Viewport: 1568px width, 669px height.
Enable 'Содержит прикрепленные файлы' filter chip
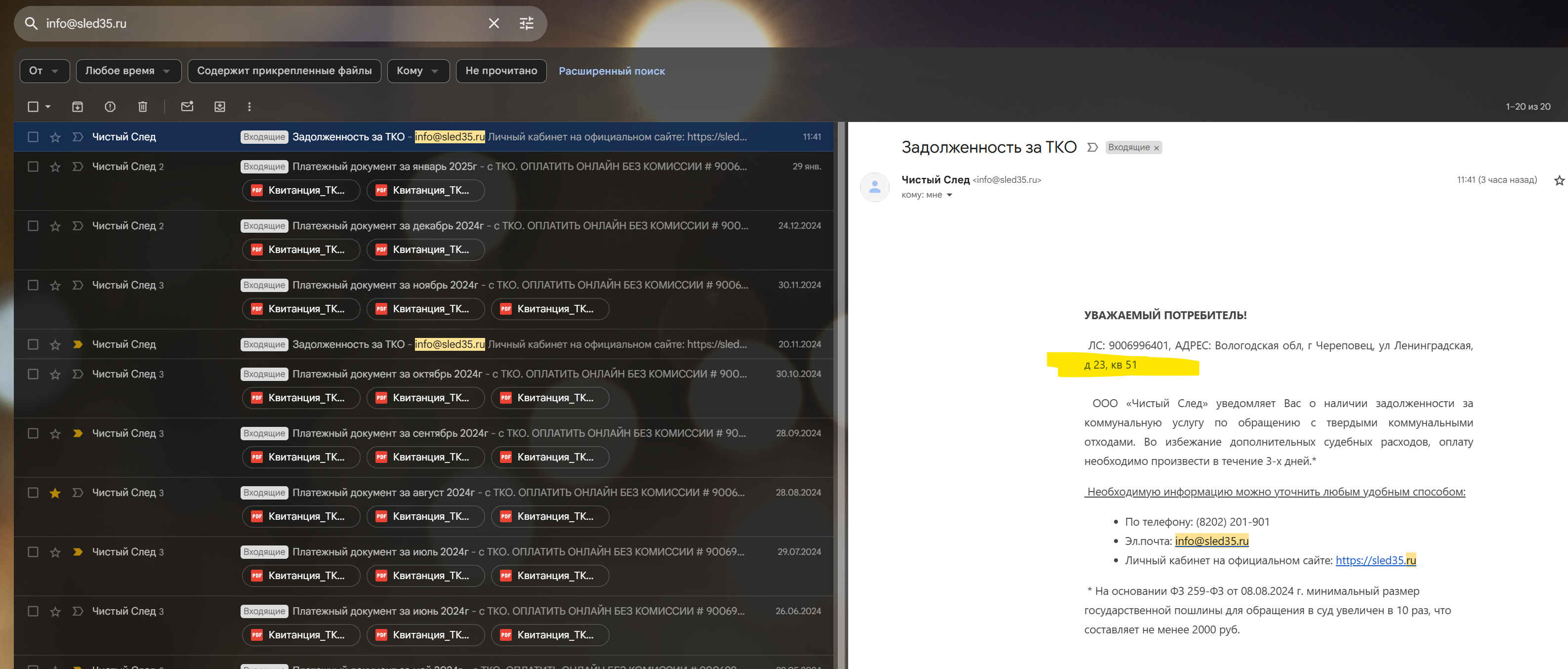pos(284,71)
